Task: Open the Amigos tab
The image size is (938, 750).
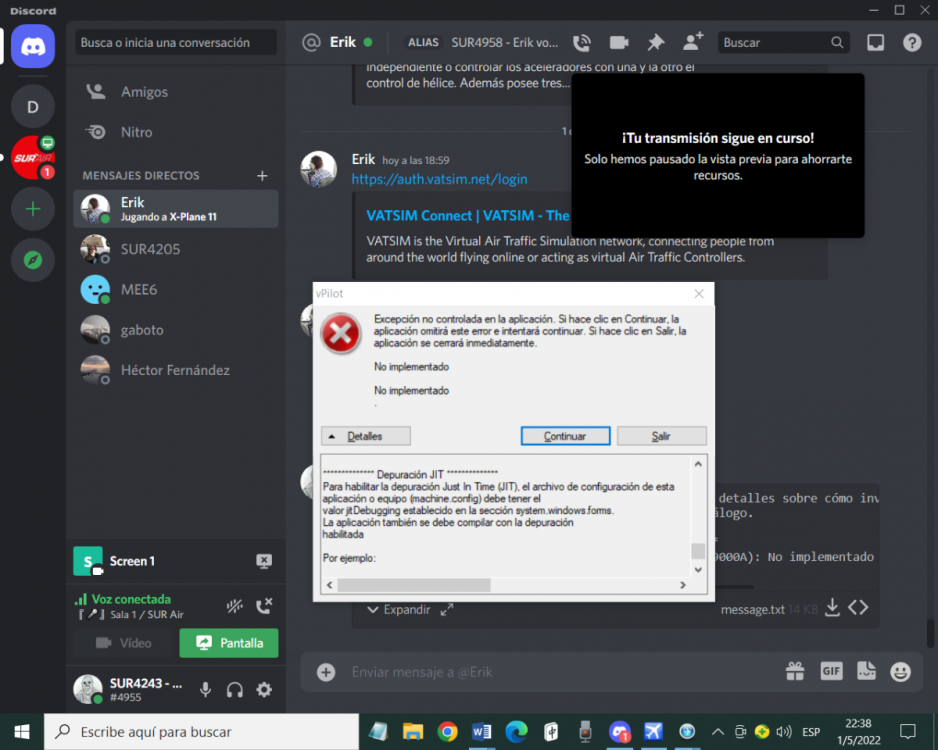Action: (x=144, y=92)
